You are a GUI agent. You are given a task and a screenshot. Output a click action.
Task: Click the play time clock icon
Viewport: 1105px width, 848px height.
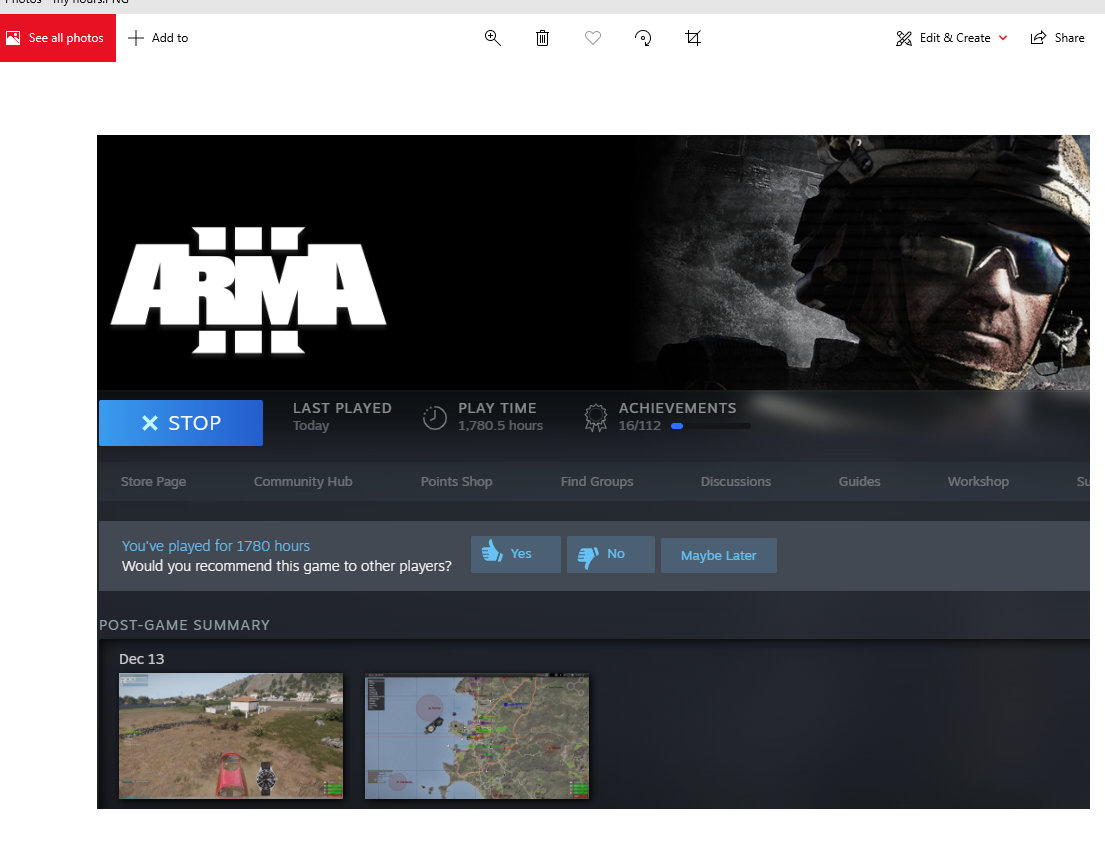pos(434,418)
